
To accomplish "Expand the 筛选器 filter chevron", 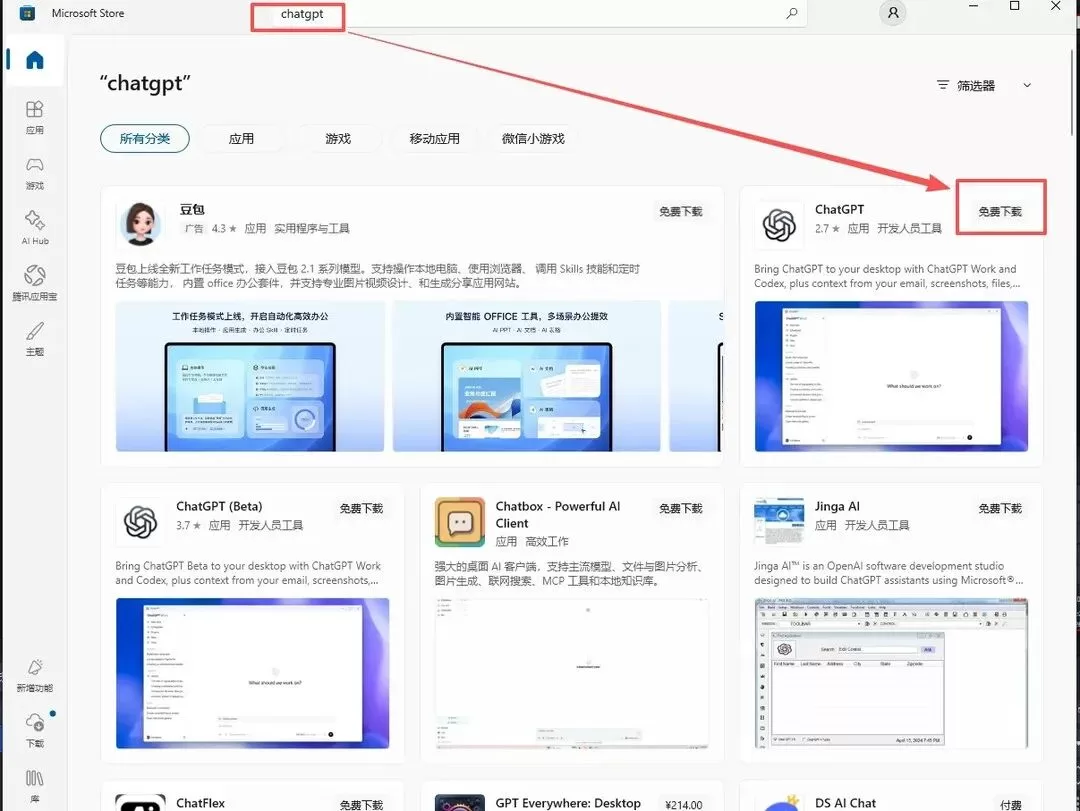I will 1027,85.
